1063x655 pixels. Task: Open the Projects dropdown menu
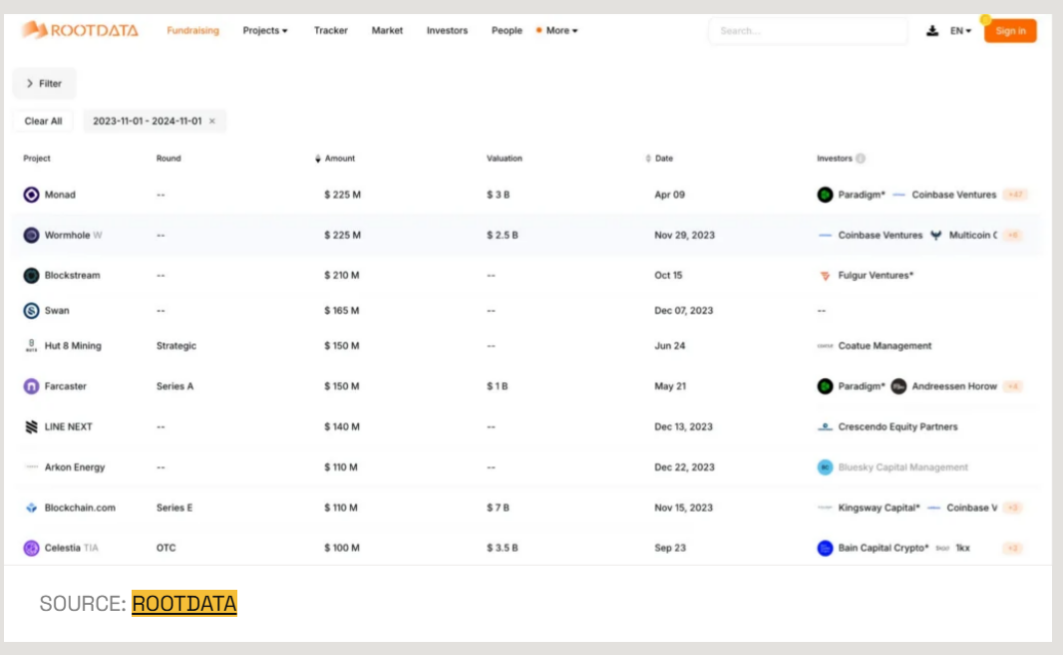[x=265, y=31]
